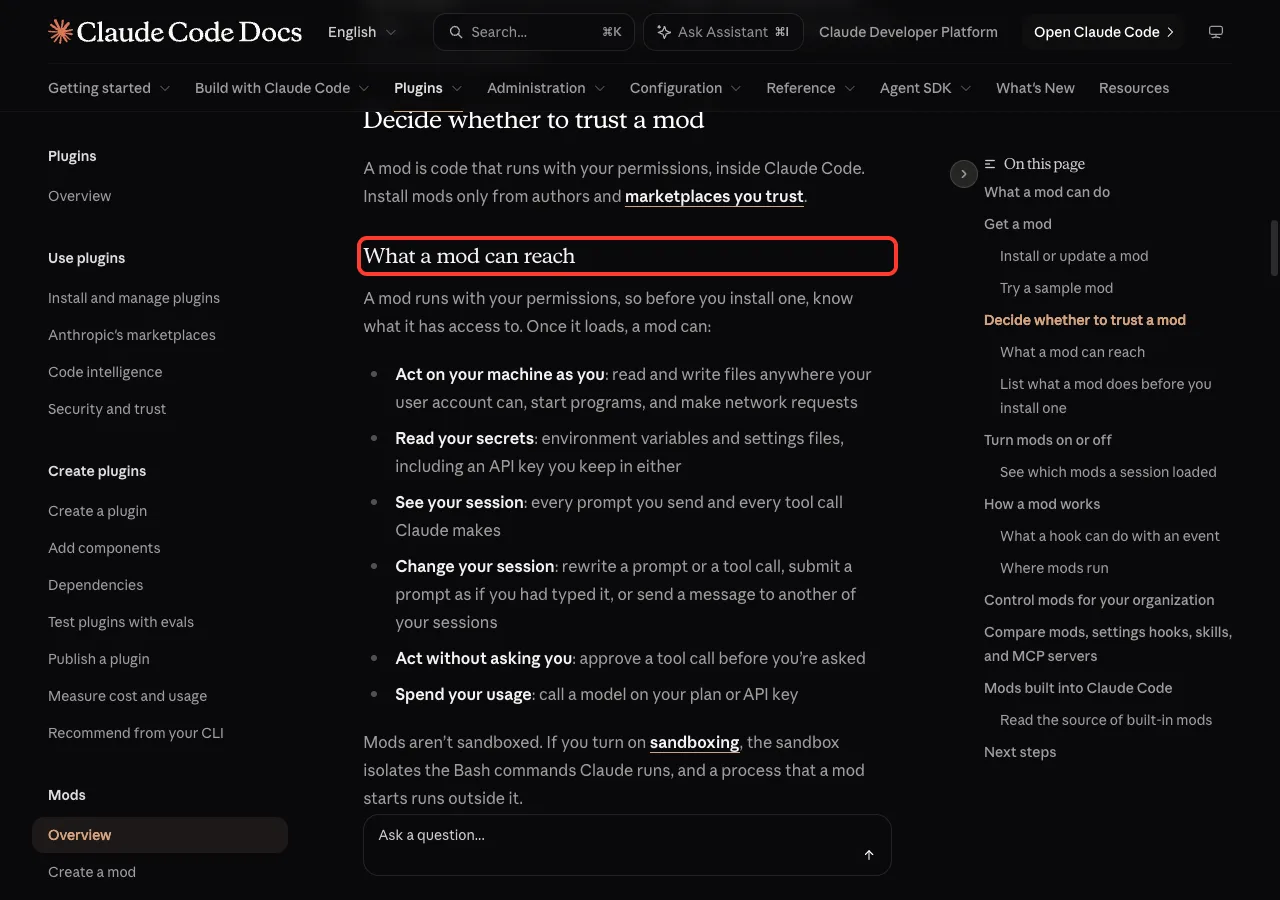Click the Ask a question input box
The width and height of the screenshot is (1280, 900).
(x=627, y=845)
